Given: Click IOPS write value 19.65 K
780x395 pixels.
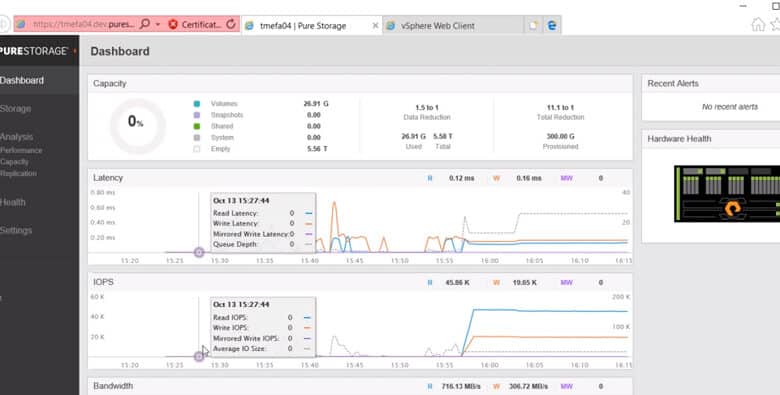Looking at the screenshot, I should point(525,283).
